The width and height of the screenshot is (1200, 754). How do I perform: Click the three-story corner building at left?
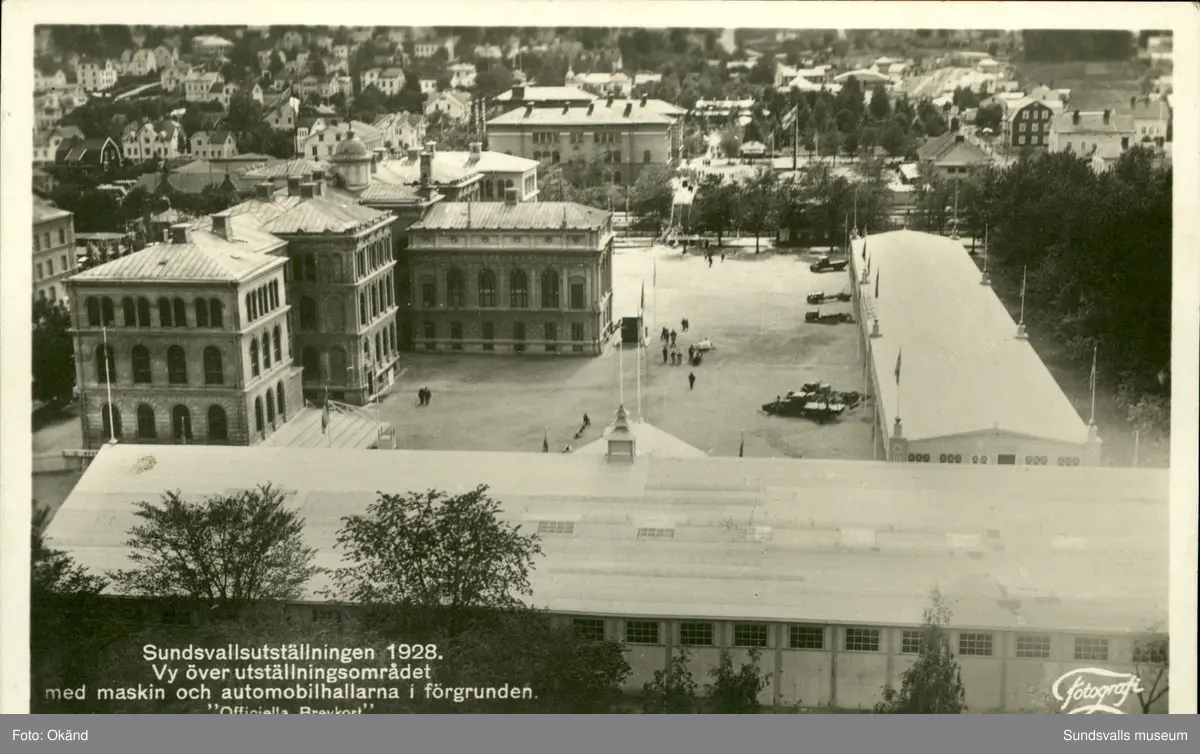pyautogui.click(x=180, y=340)
